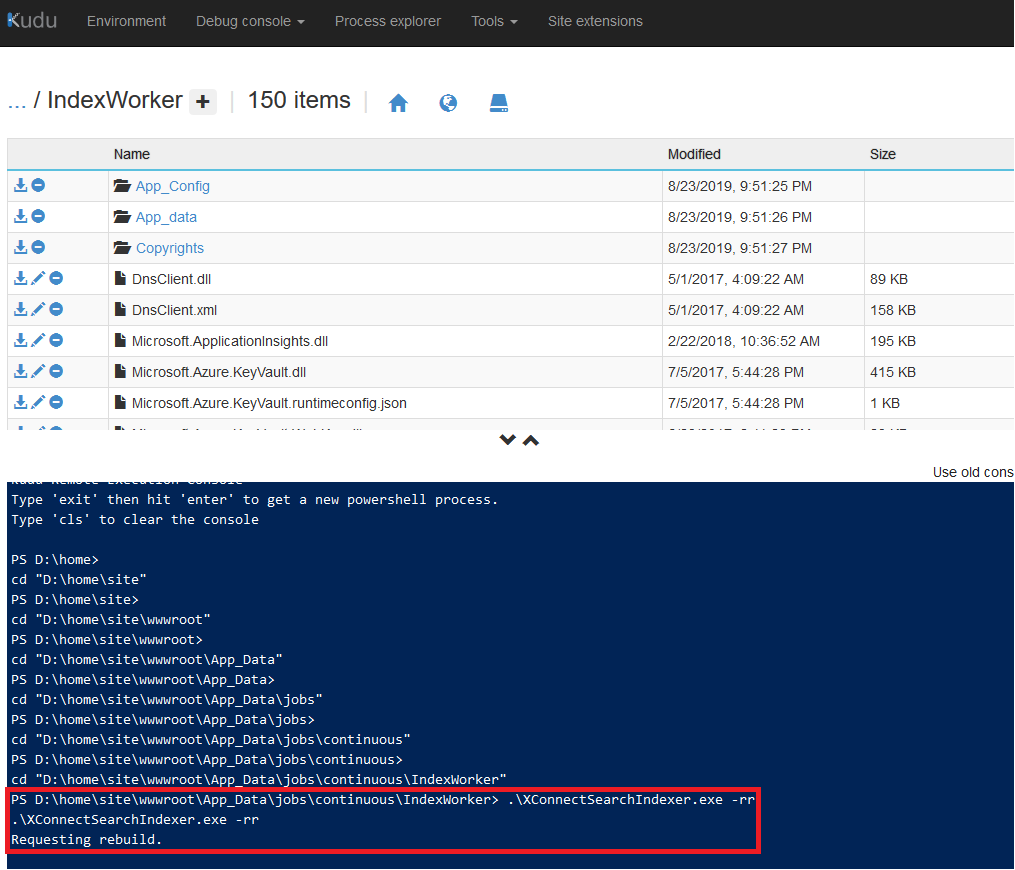Click the plus button to add new item

203,102
